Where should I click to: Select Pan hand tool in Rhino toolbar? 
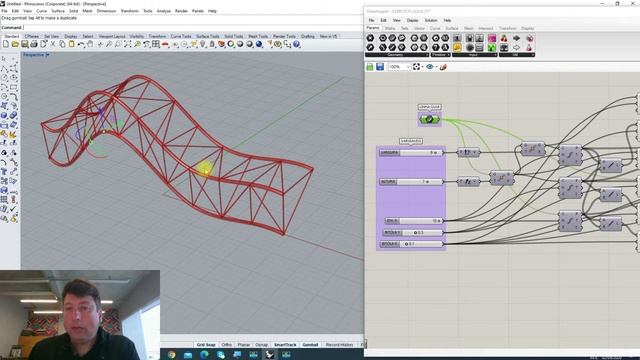tap(90, 44)
